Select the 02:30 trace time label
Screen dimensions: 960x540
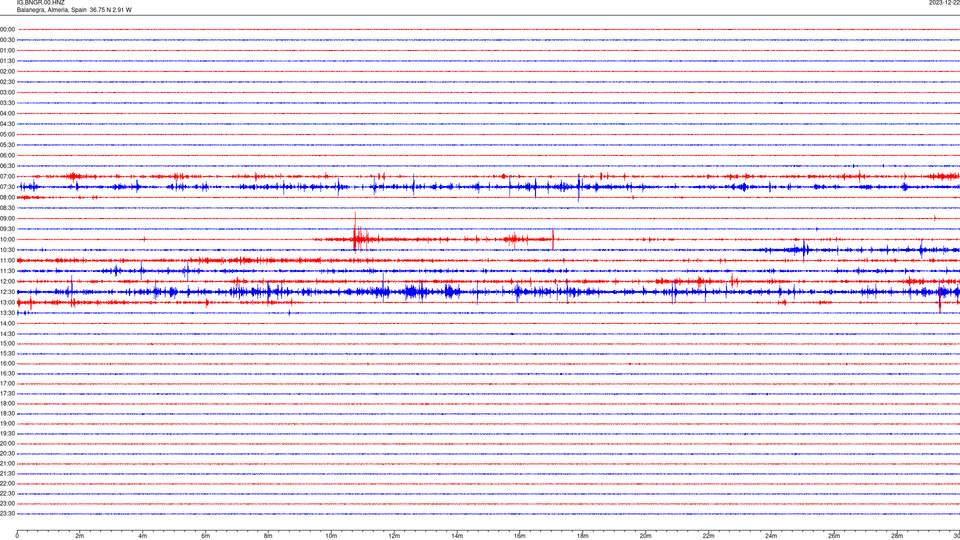tap(7, 81)
